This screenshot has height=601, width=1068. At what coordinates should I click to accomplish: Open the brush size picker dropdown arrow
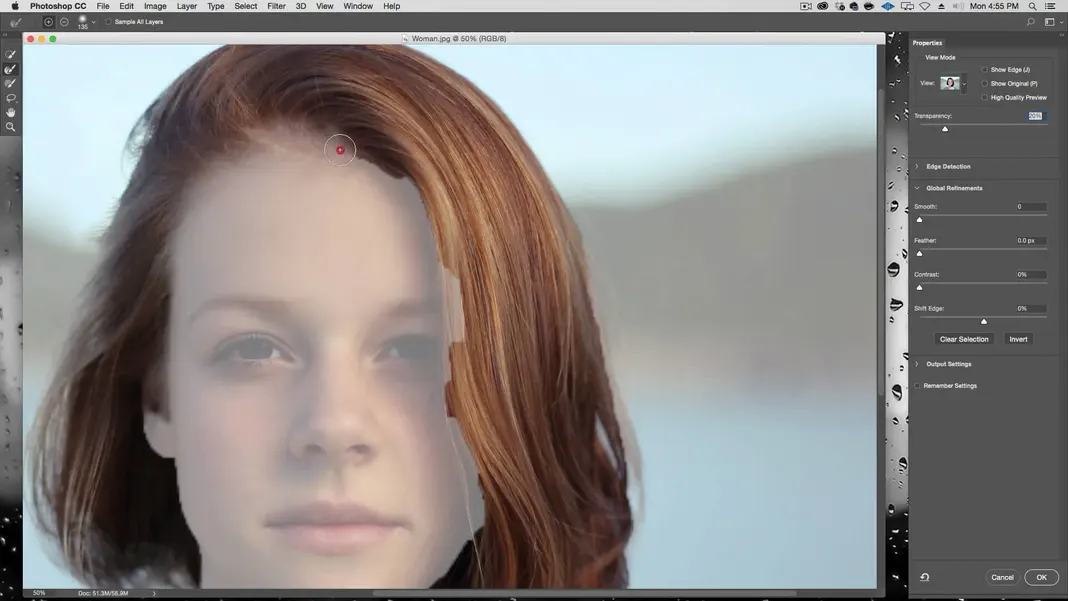93,22
